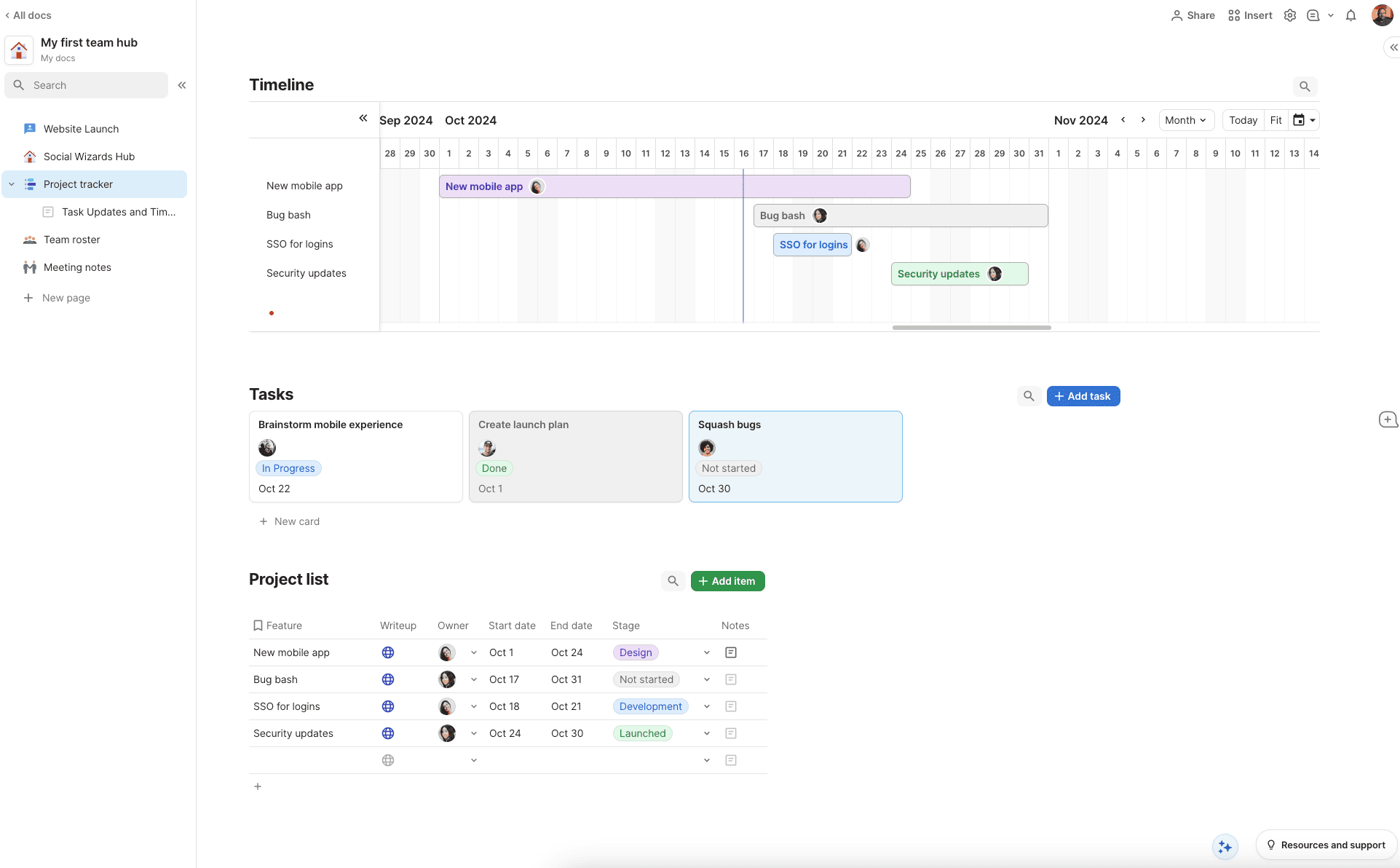The height and width of the screenshot is (868, 1400).
Task: Open Team roster page
Action: (x=95, y=240)
